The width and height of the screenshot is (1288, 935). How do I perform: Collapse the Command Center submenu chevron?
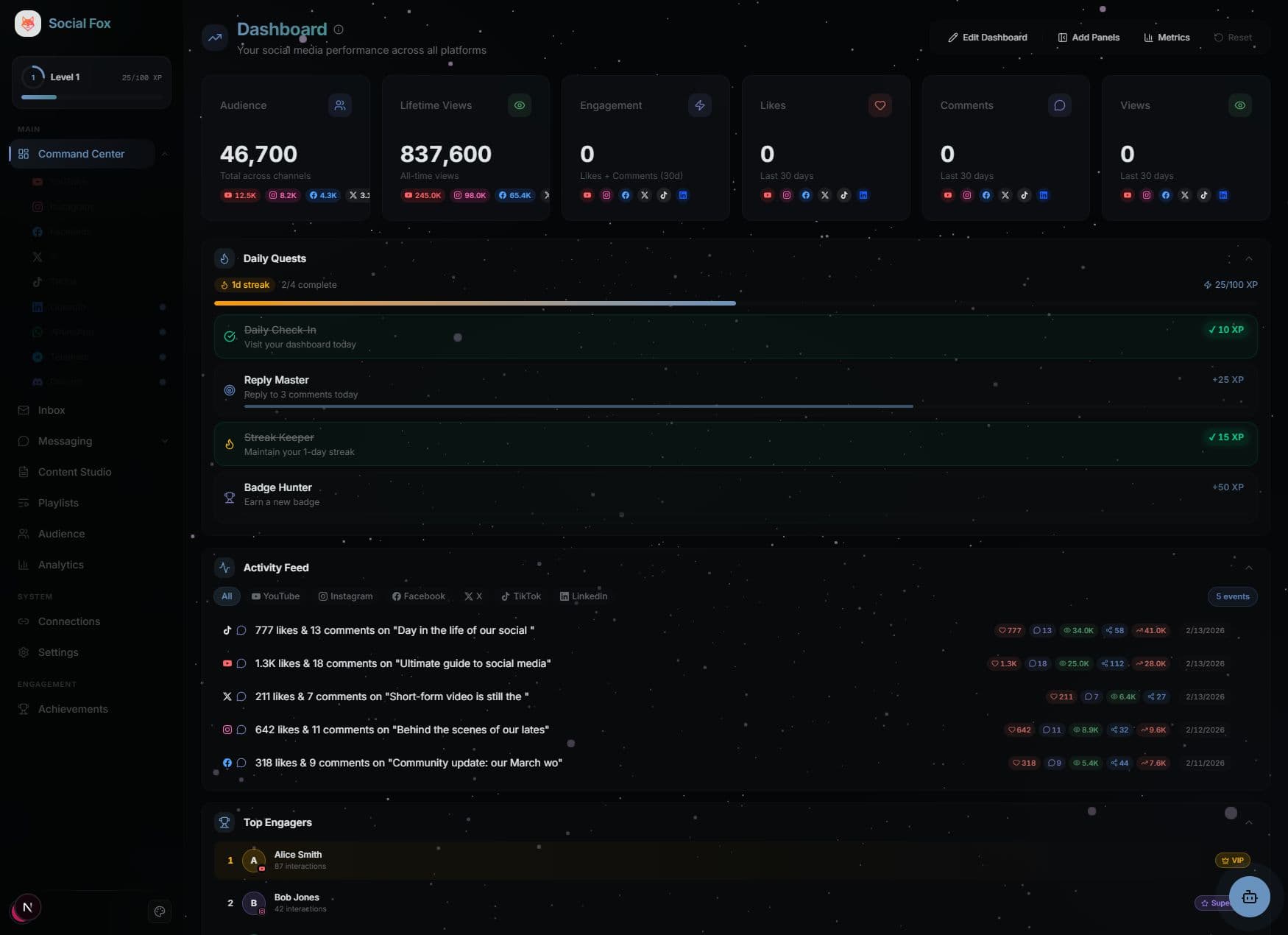[x=165, y=154]
